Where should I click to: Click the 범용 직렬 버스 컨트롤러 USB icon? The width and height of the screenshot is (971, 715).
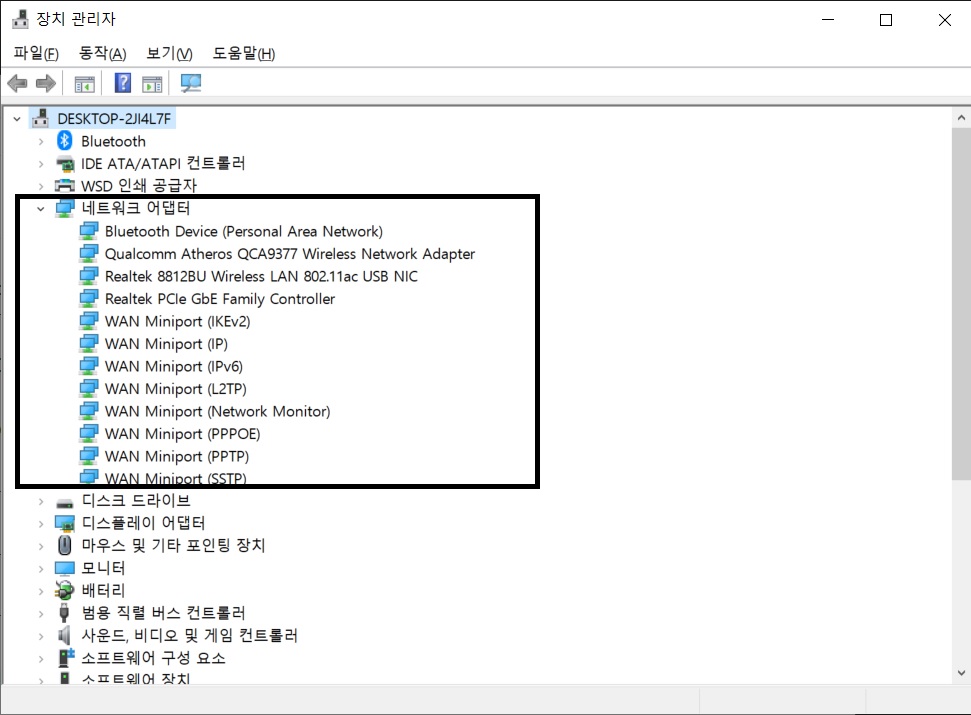64,613
